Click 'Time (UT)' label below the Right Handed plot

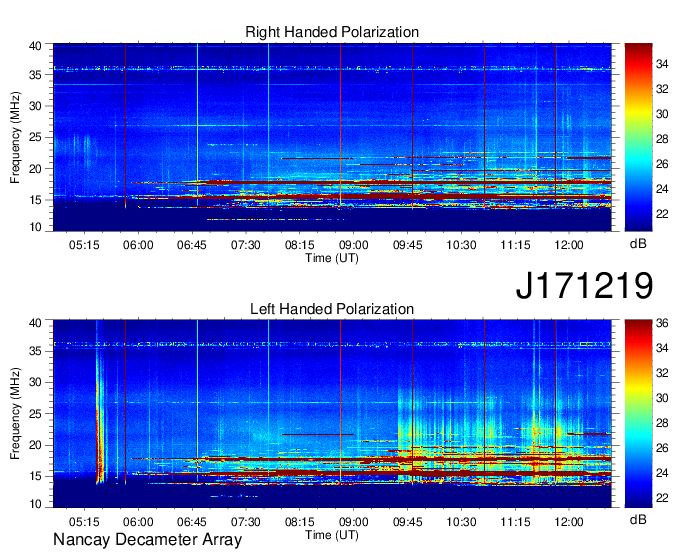click(x=332, y=258)
